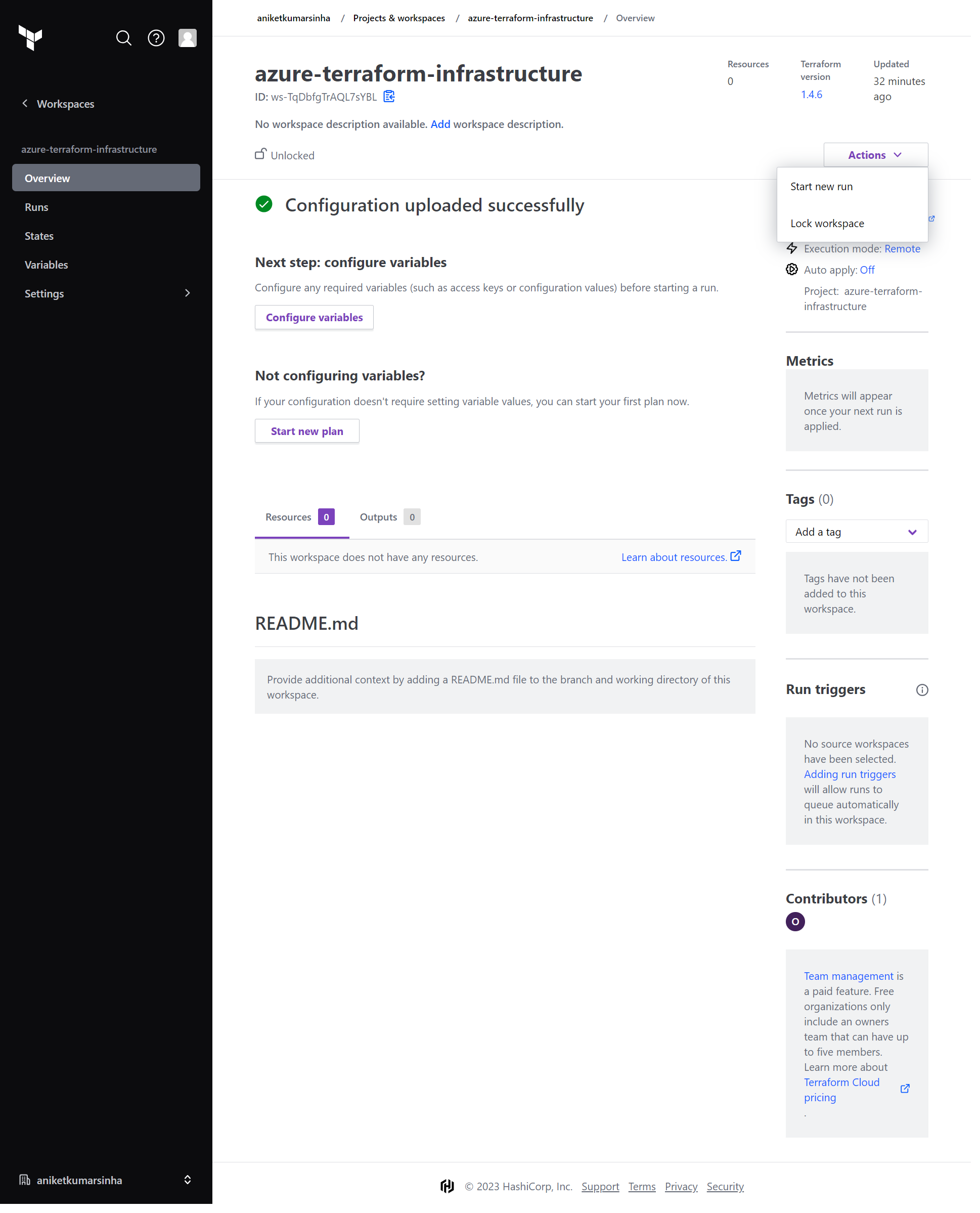
Task: Click the back arrow next to Workspaces
Action: (x=25, y=104)
